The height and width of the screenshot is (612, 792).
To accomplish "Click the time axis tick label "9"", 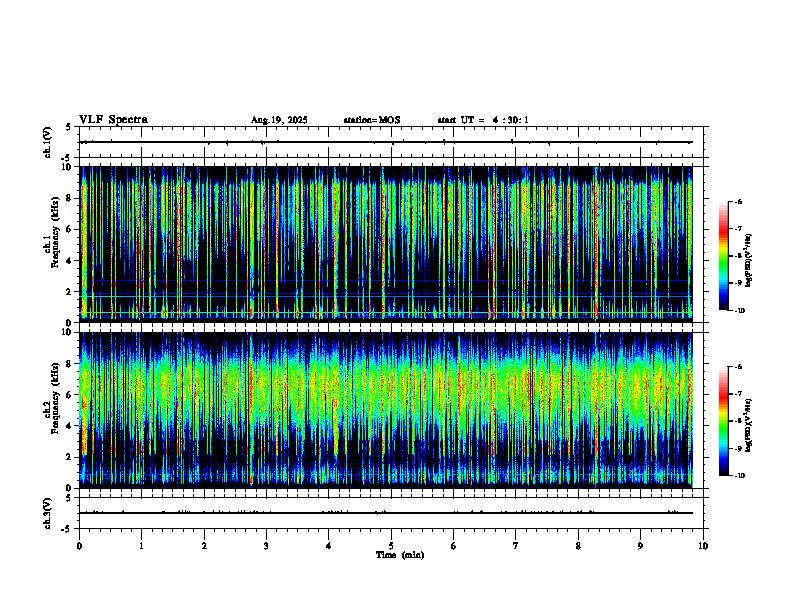I will tap(640, 546).
